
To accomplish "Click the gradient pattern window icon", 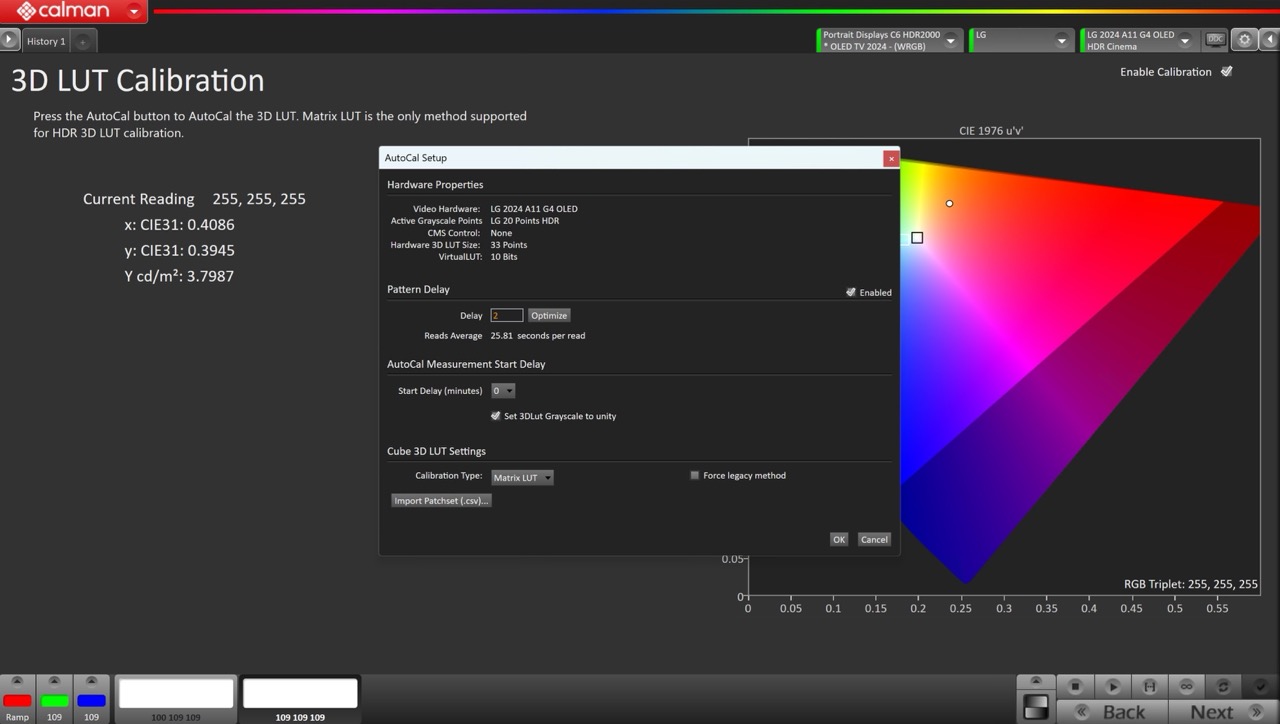I will 1036,707.
